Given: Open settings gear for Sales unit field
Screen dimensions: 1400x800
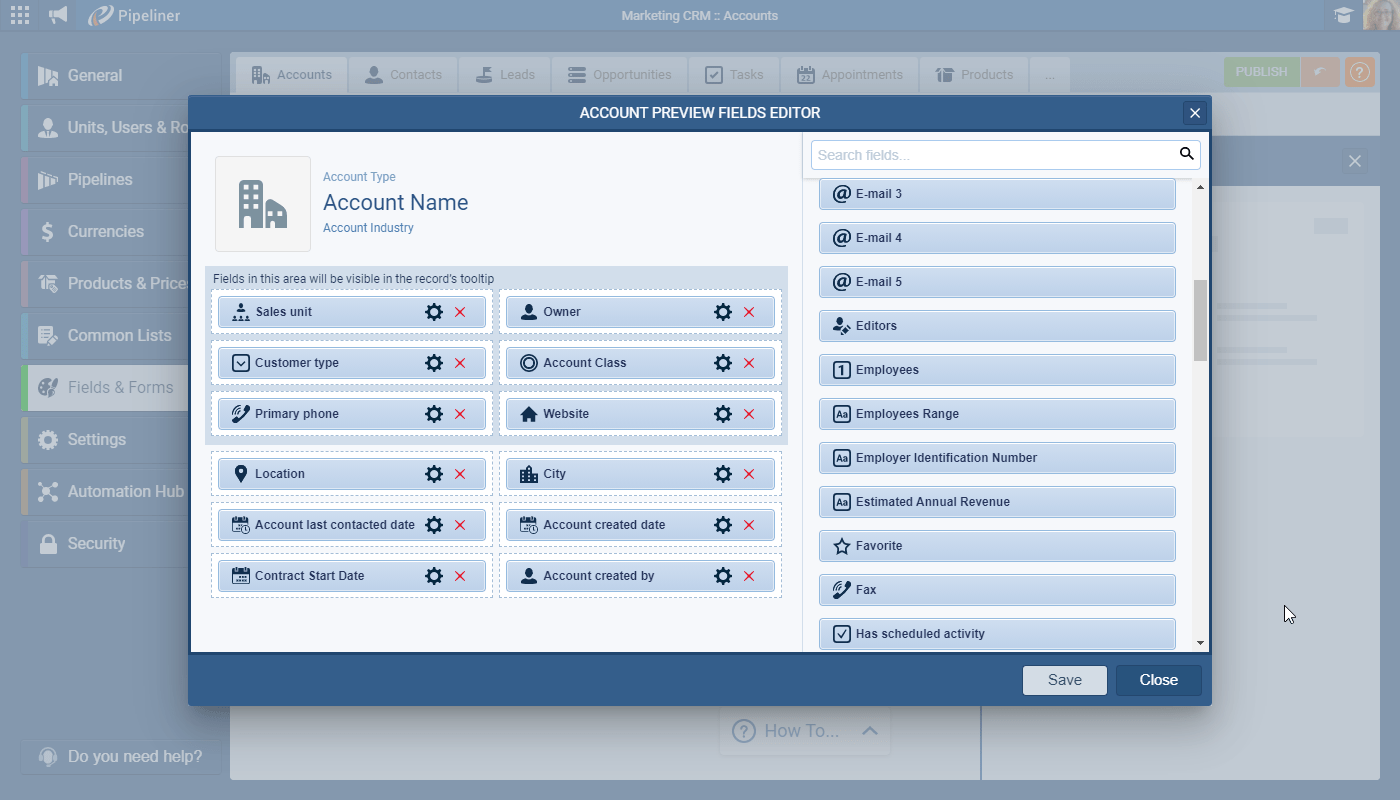Looking at the screenshot, I should click(434, 312).
